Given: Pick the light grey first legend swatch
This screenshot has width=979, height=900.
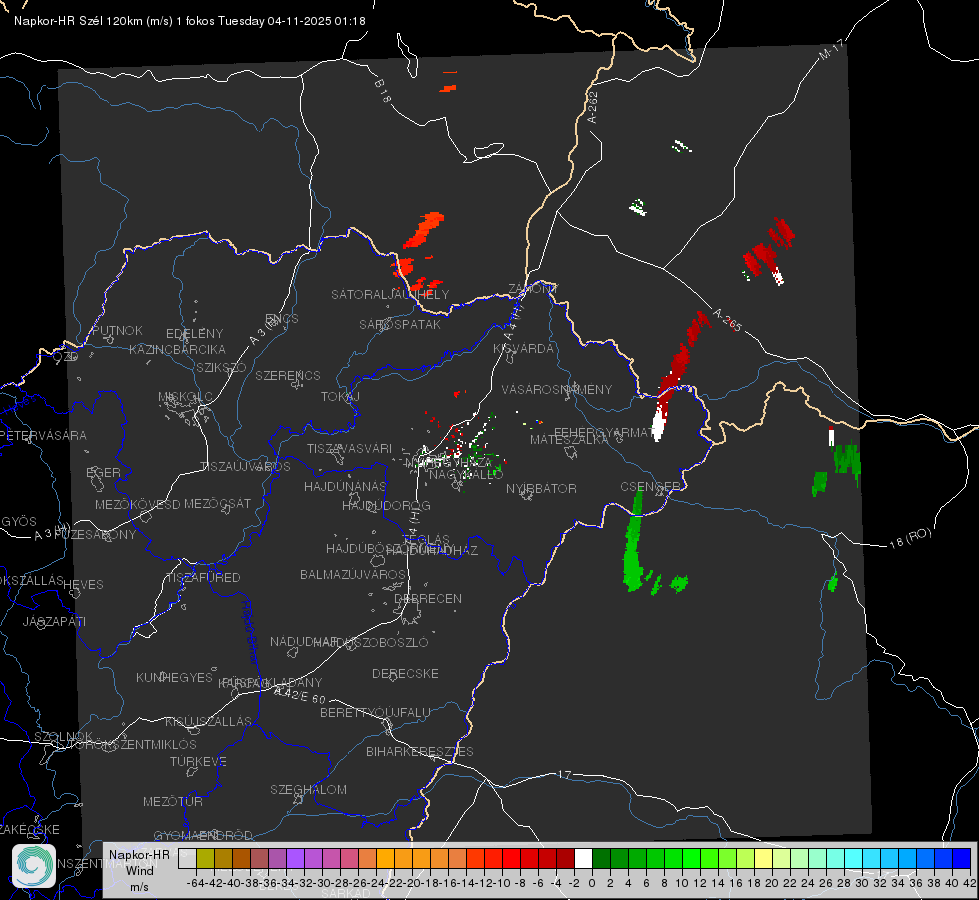Looking at the screenshot, I should pos(187,858).
